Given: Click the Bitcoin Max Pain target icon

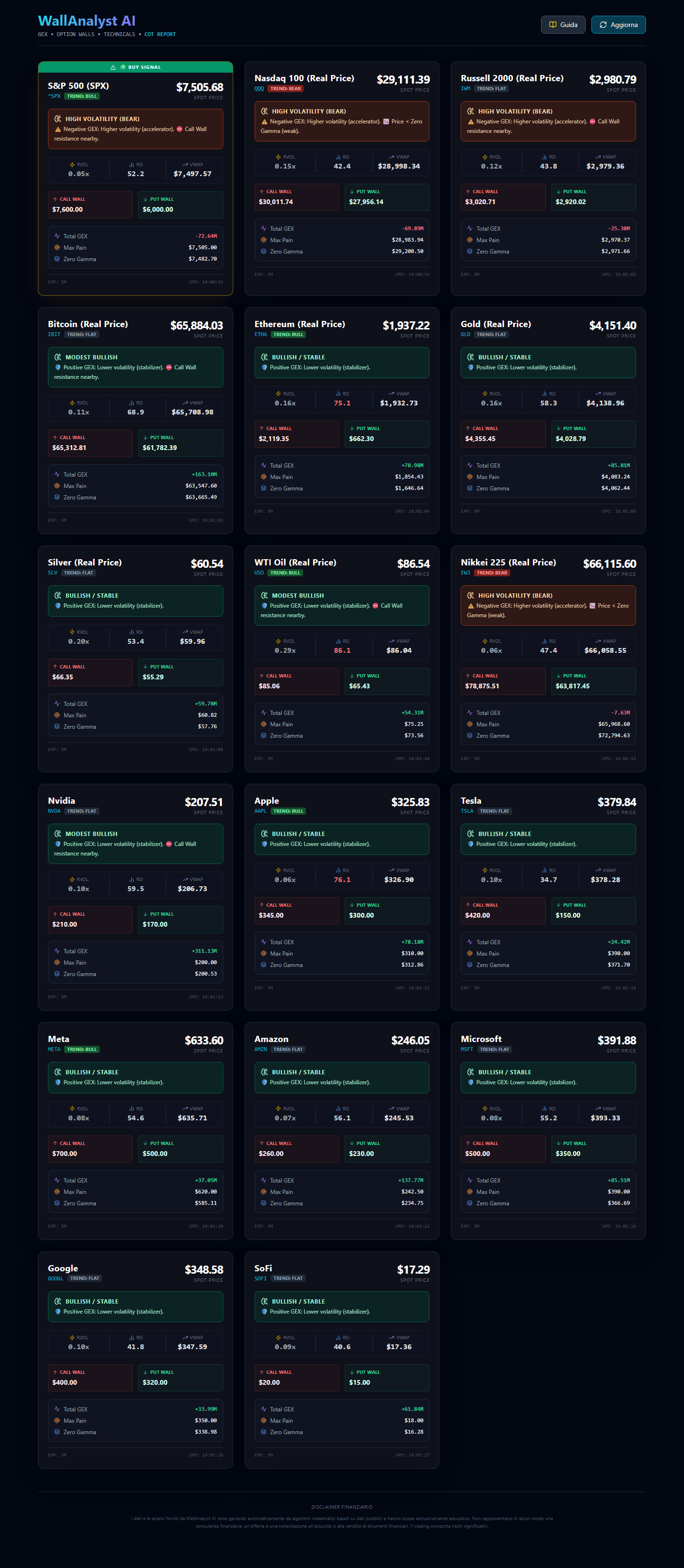Looking at the screenshot, I should tap(57, 486).
